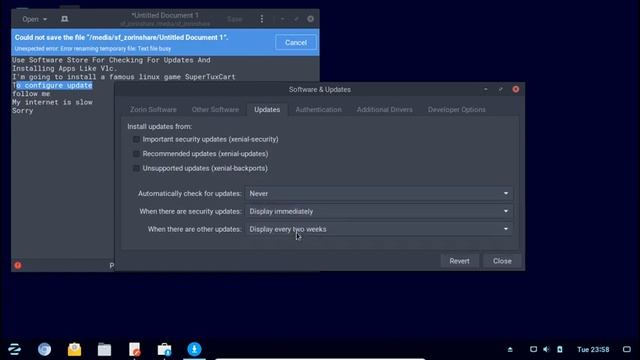Open When there are security updates dropdown
This screenshot has width=640, height=360.
point(379,211)
